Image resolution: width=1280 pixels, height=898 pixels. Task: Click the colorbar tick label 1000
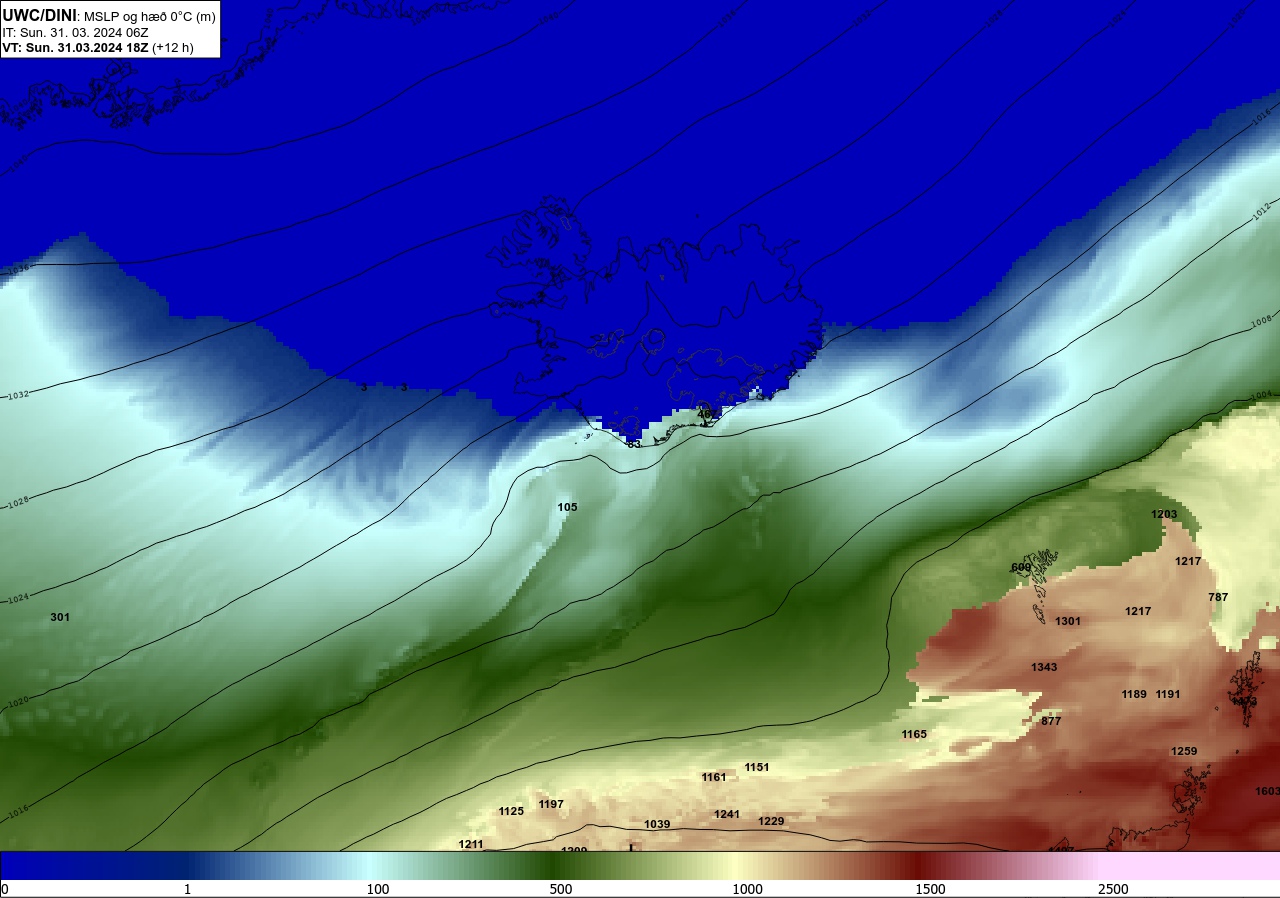pos(748,889)
